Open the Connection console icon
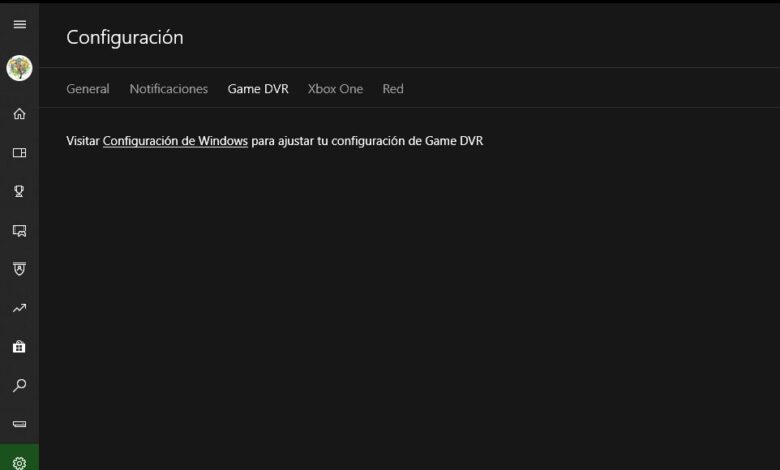Image resolution: width=780 pixels, height=470 pixels. tap(19, 424)
